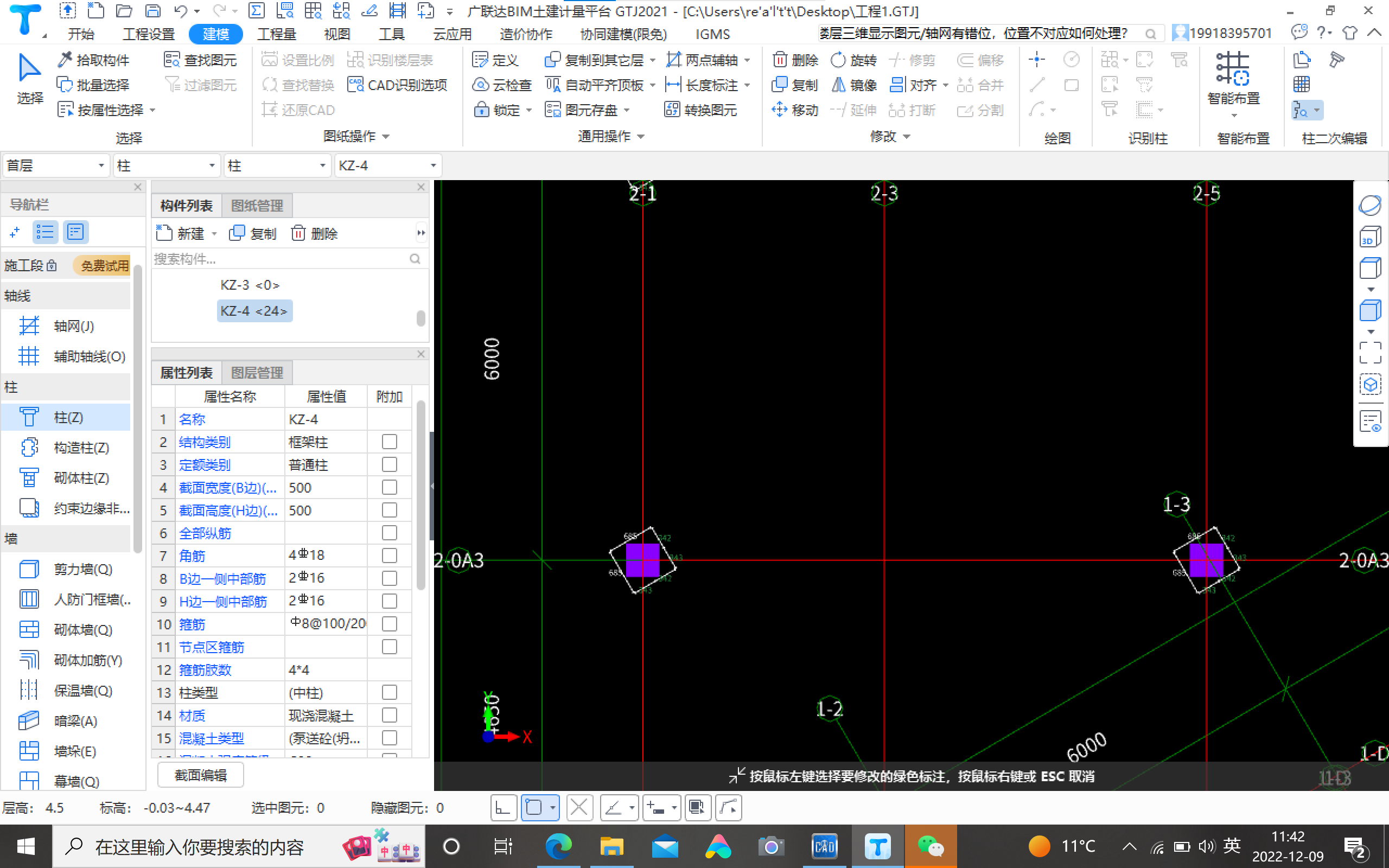Click the Windows Start button

tap(26, 846)
